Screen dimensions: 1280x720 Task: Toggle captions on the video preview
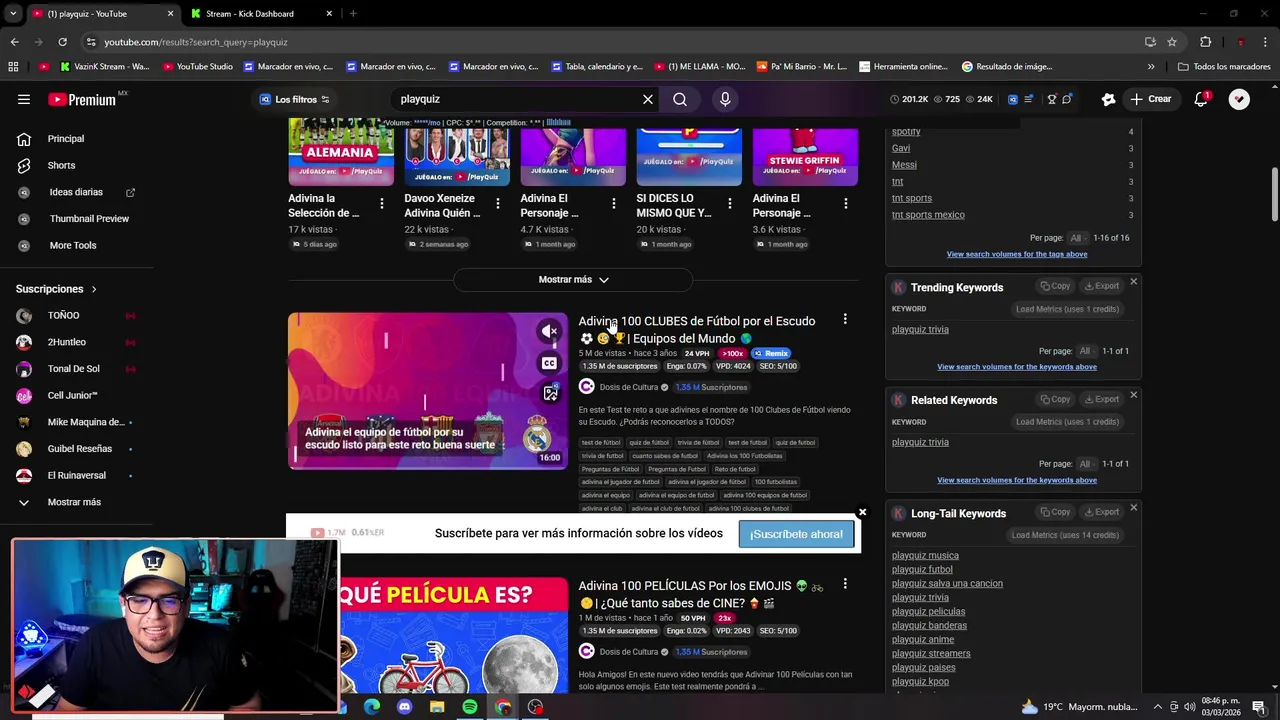[x=549, y=363]
